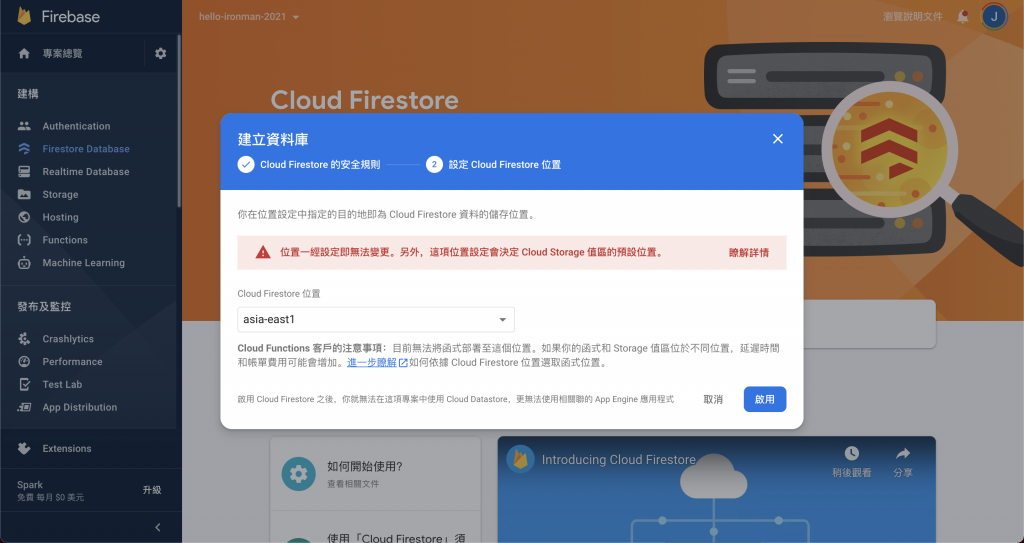
Task: Open Functions in sidebar
Action: pos(65,240)
